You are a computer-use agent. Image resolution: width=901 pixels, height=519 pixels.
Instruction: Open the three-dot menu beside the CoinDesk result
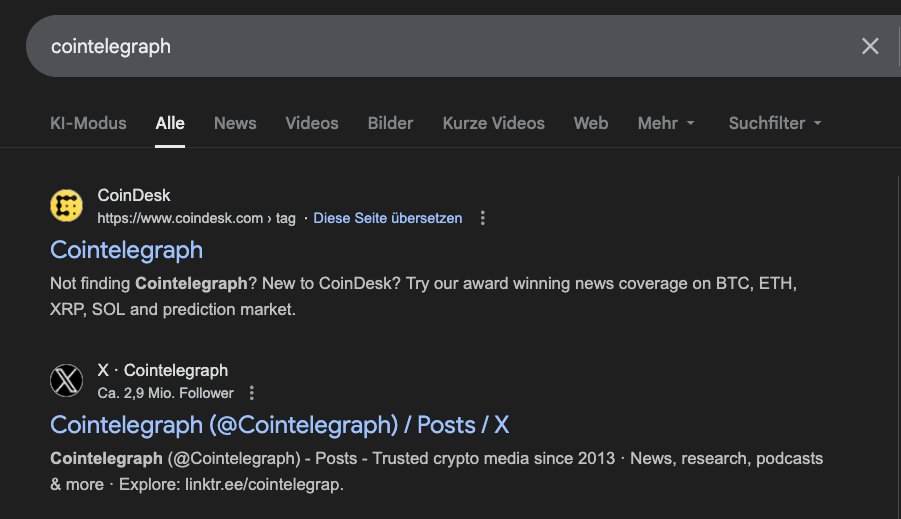pos(483,218)
